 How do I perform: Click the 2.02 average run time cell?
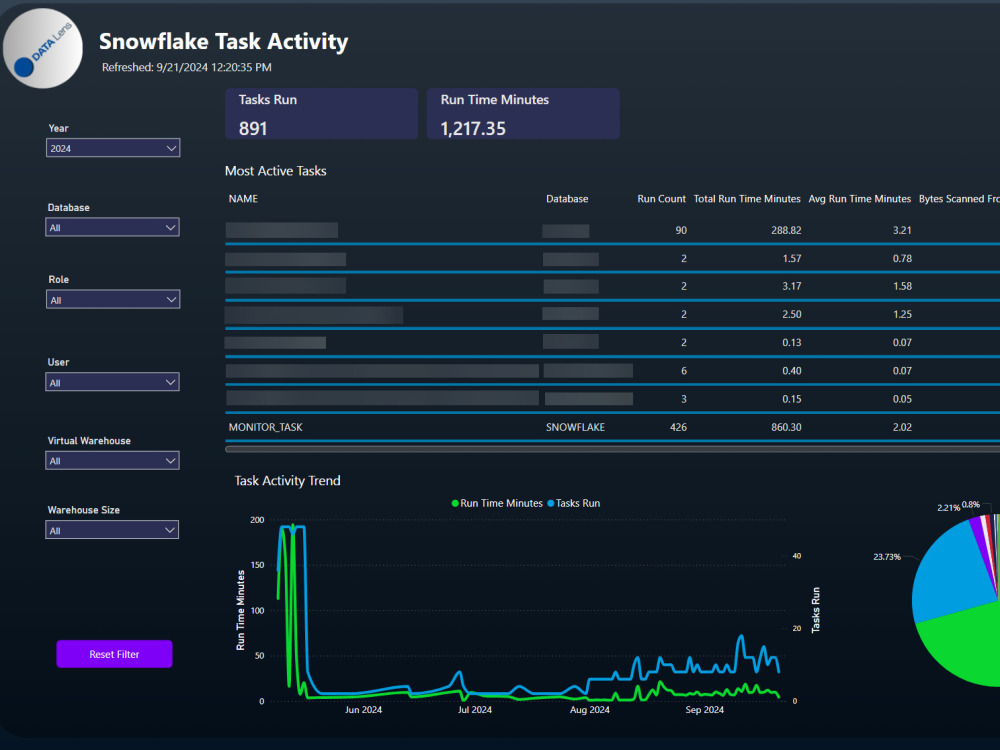902,427
